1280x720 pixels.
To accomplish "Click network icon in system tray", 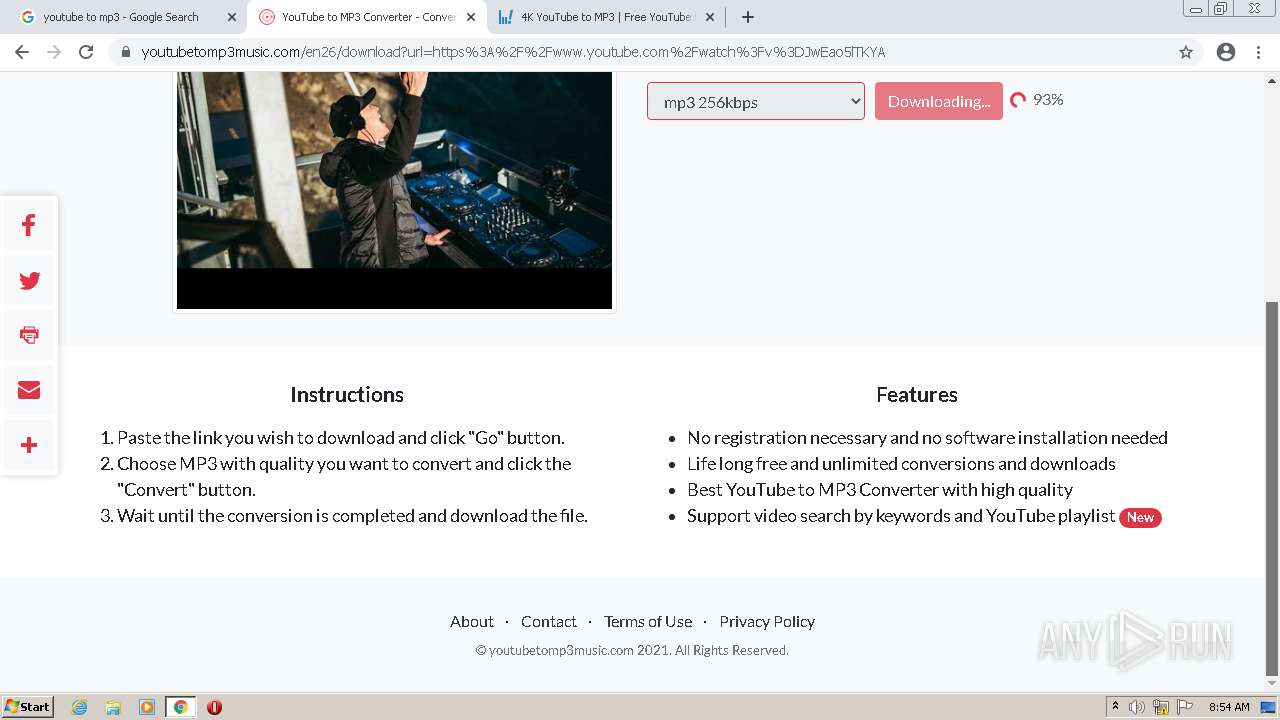I will [x=1161, y=707].
